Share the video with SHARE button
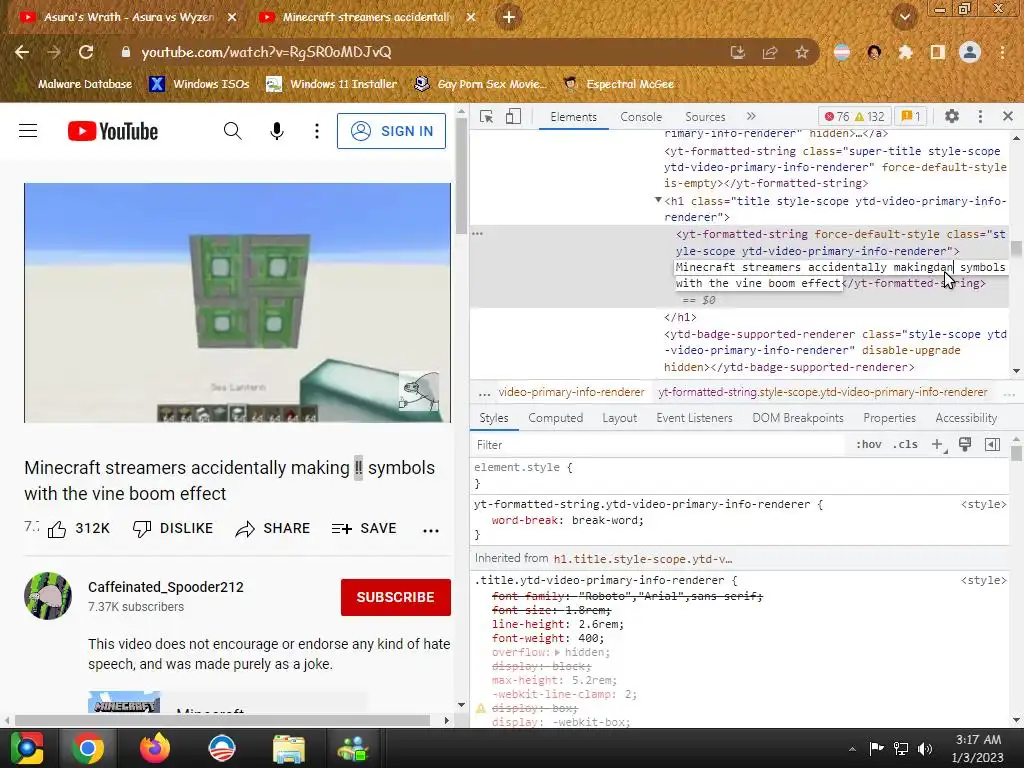Screen dimensions: 1024x768 point(272,528)
